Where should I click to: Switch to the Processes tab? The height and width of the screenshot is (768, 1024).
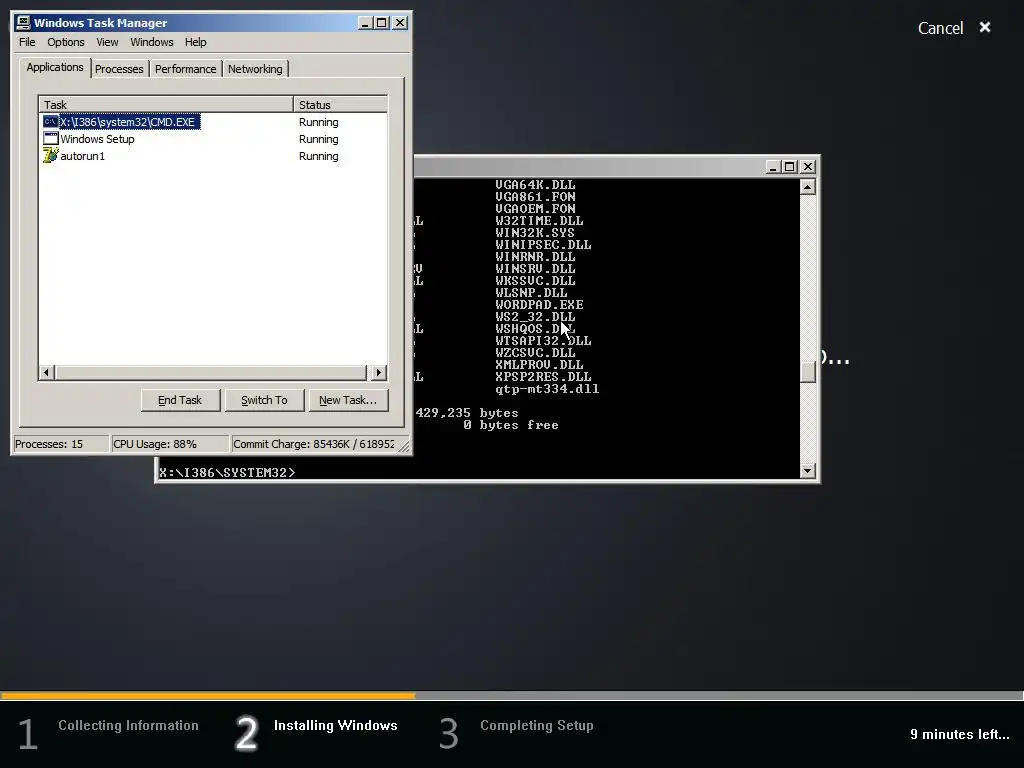(119, 69)
